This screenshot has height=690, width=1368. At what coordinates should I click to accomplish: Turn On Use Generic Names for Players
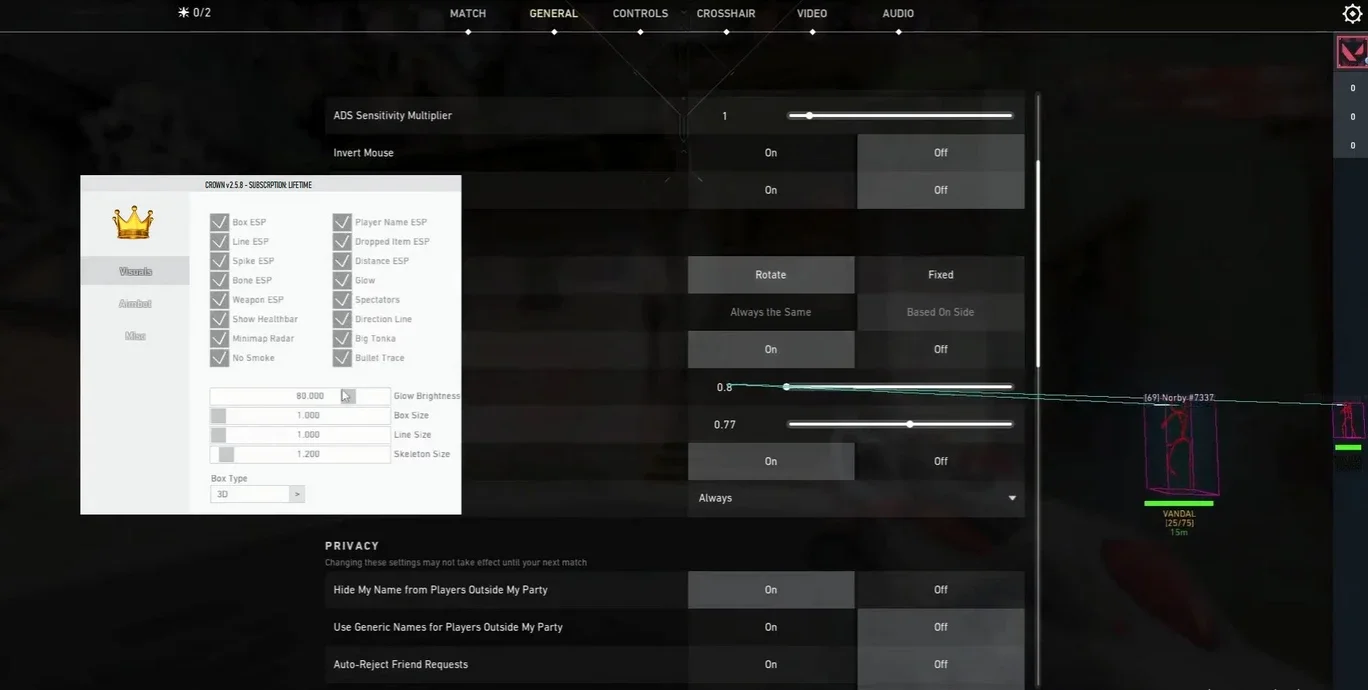click(771, 627)
